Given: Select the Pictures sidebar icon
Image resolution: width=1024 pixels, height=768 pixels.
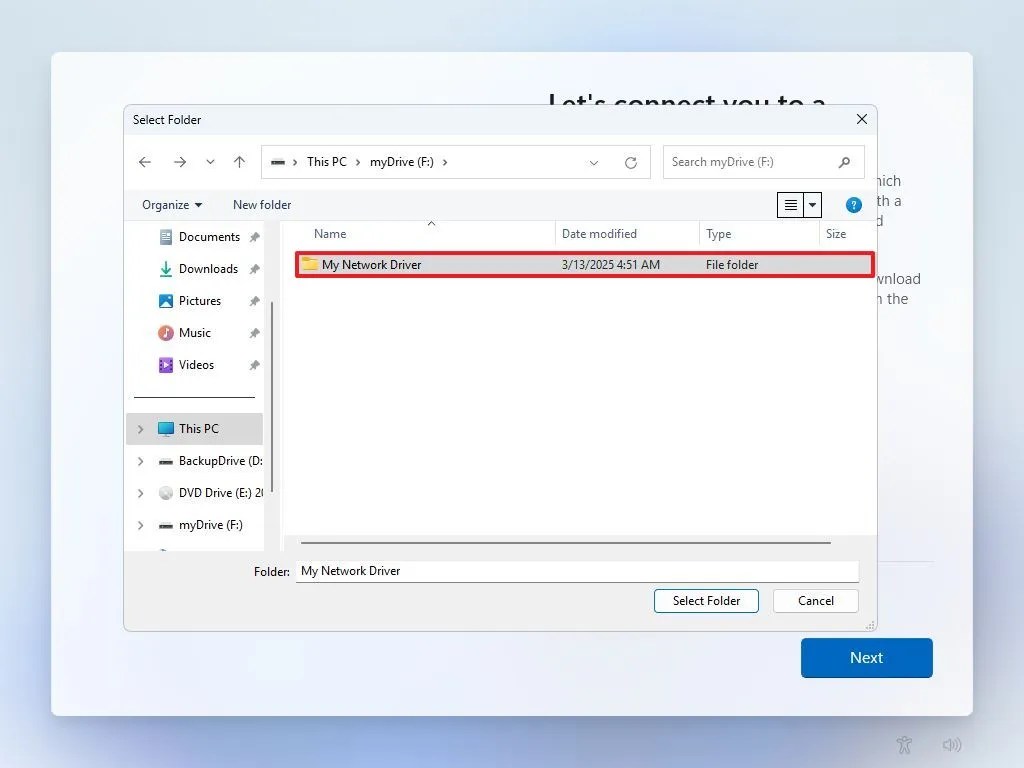Looking at the screenshot, I should coord(165,301).
